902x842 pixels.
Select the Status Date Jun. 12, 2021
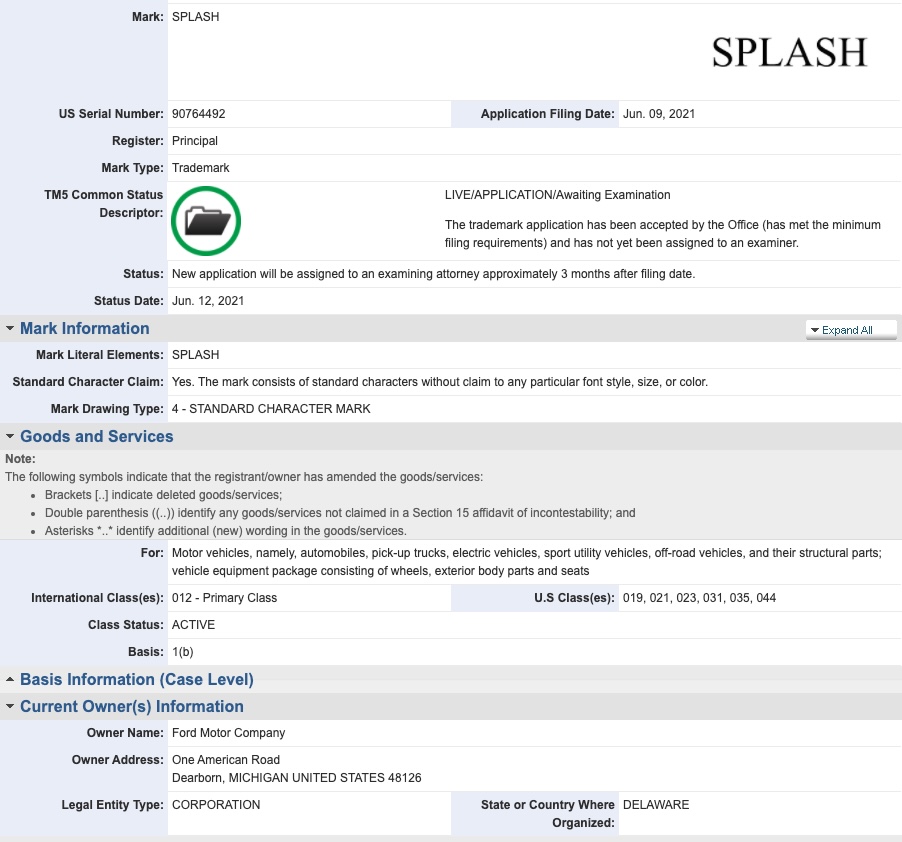208,301
